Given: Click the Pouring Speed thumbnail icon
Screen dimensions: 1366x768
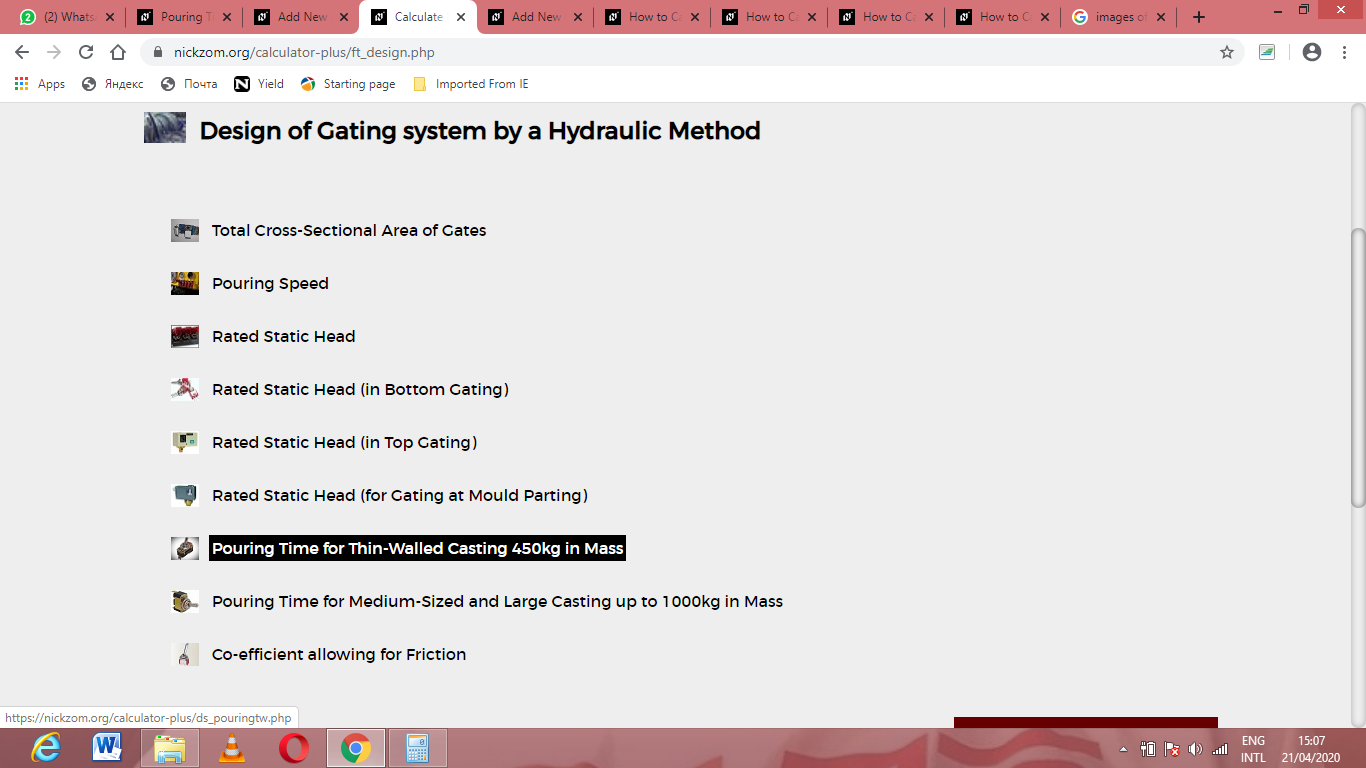Looking at the screenshot, I should (185, 284).
